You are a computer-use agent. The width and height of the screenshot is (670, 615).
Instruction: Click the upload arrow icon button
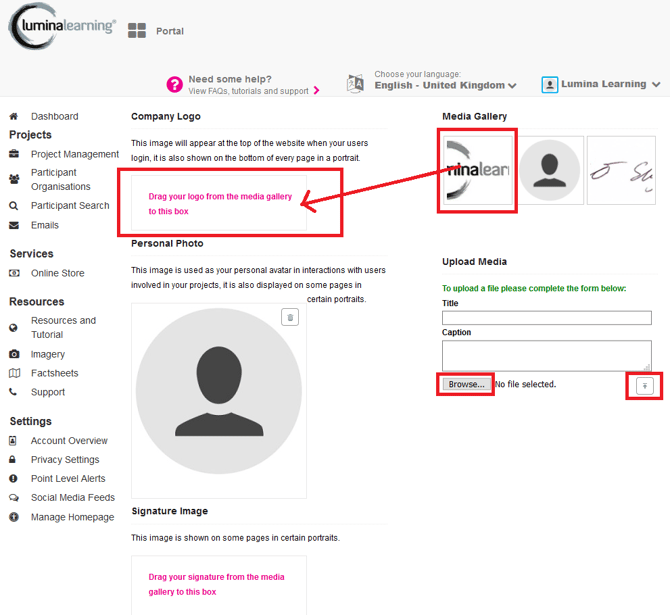click(644, 386)
